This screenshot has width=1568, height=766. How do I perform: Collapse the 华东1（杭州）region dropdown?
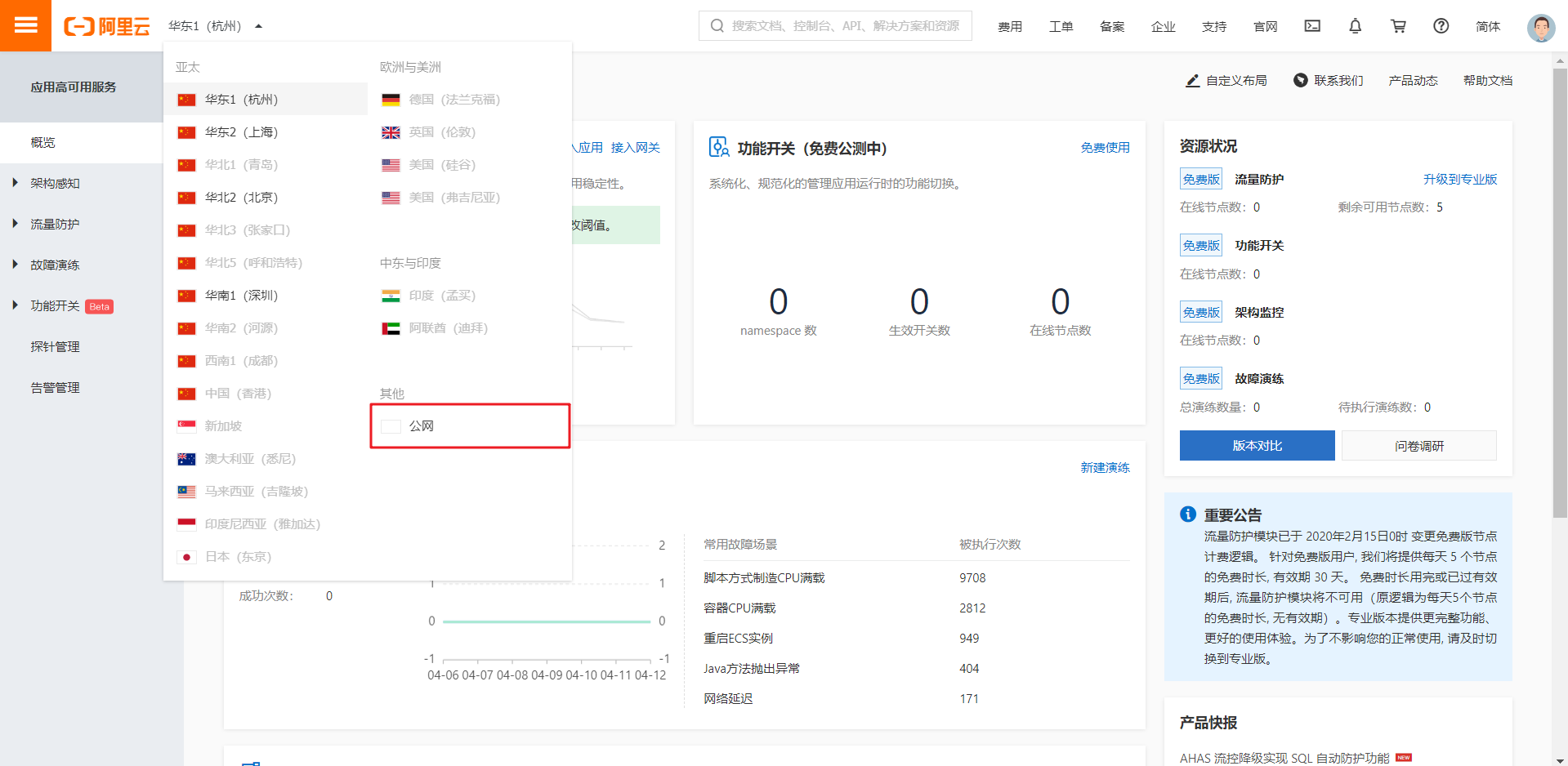(x=215, y=26)
